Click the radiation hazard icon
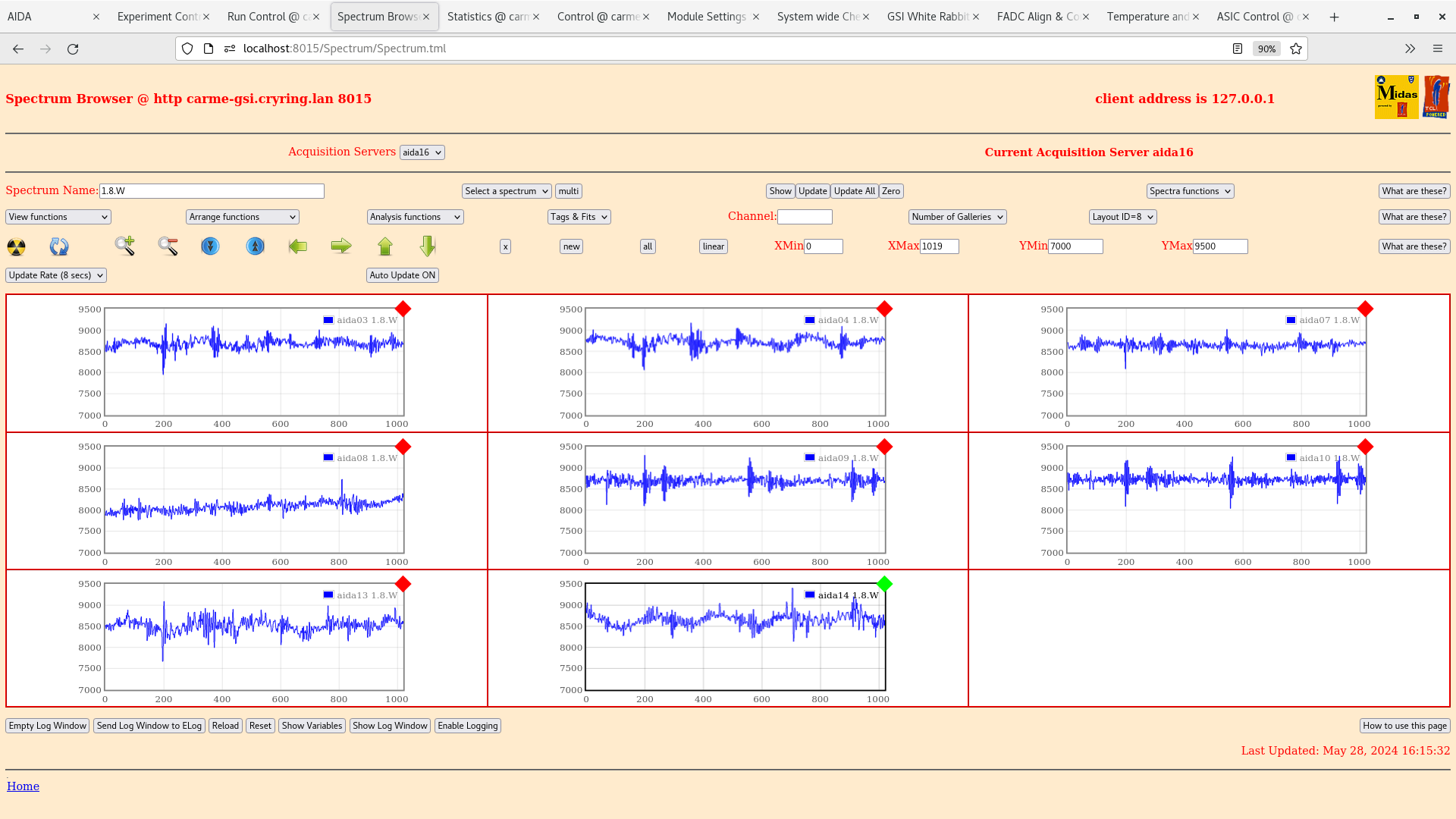 16,246
